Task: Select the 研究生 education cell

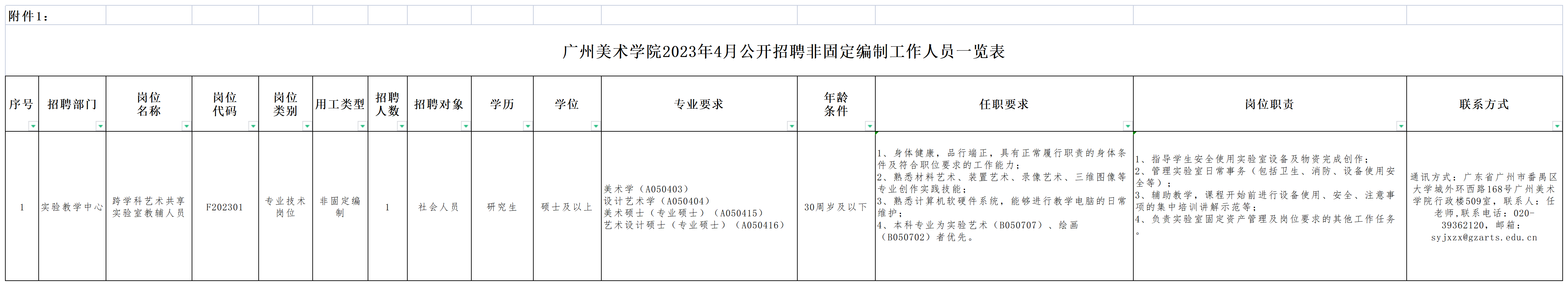Action: pyautogui.click(x=502, y=206)
